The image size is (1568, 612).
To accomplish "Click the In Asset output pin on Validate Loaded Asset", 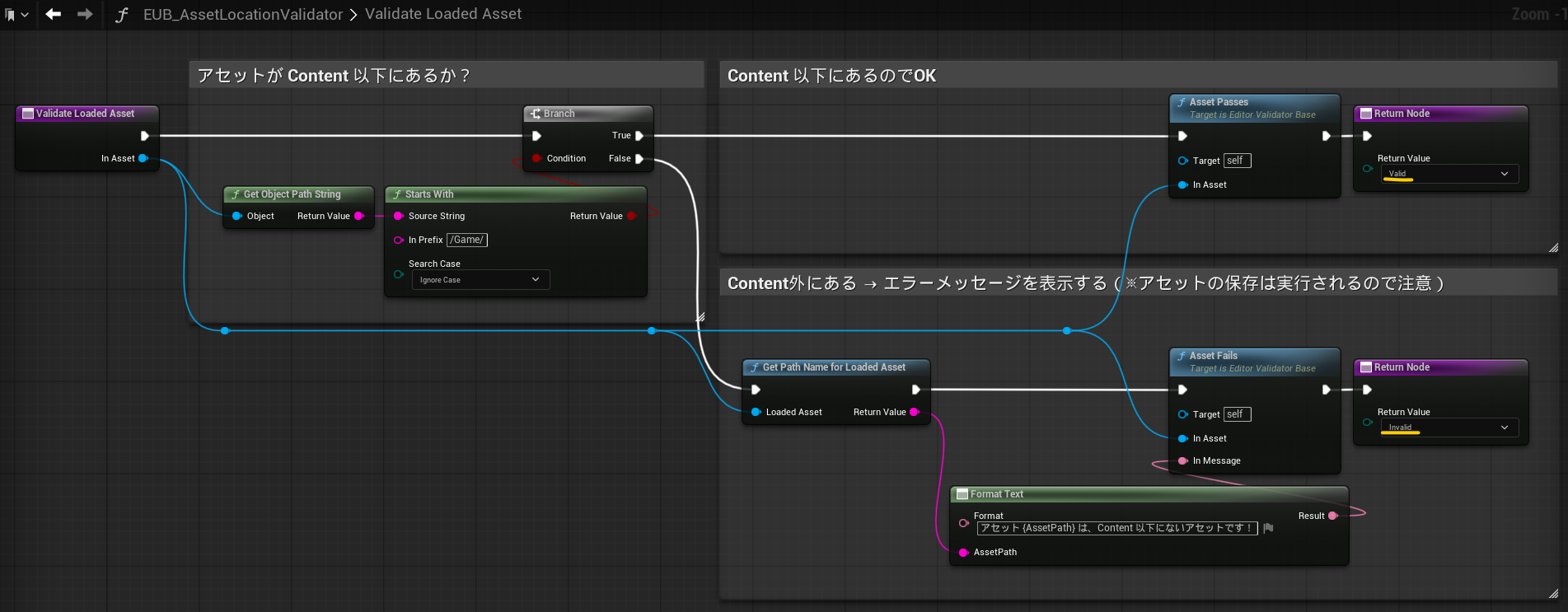I will [x=143, y=158].
